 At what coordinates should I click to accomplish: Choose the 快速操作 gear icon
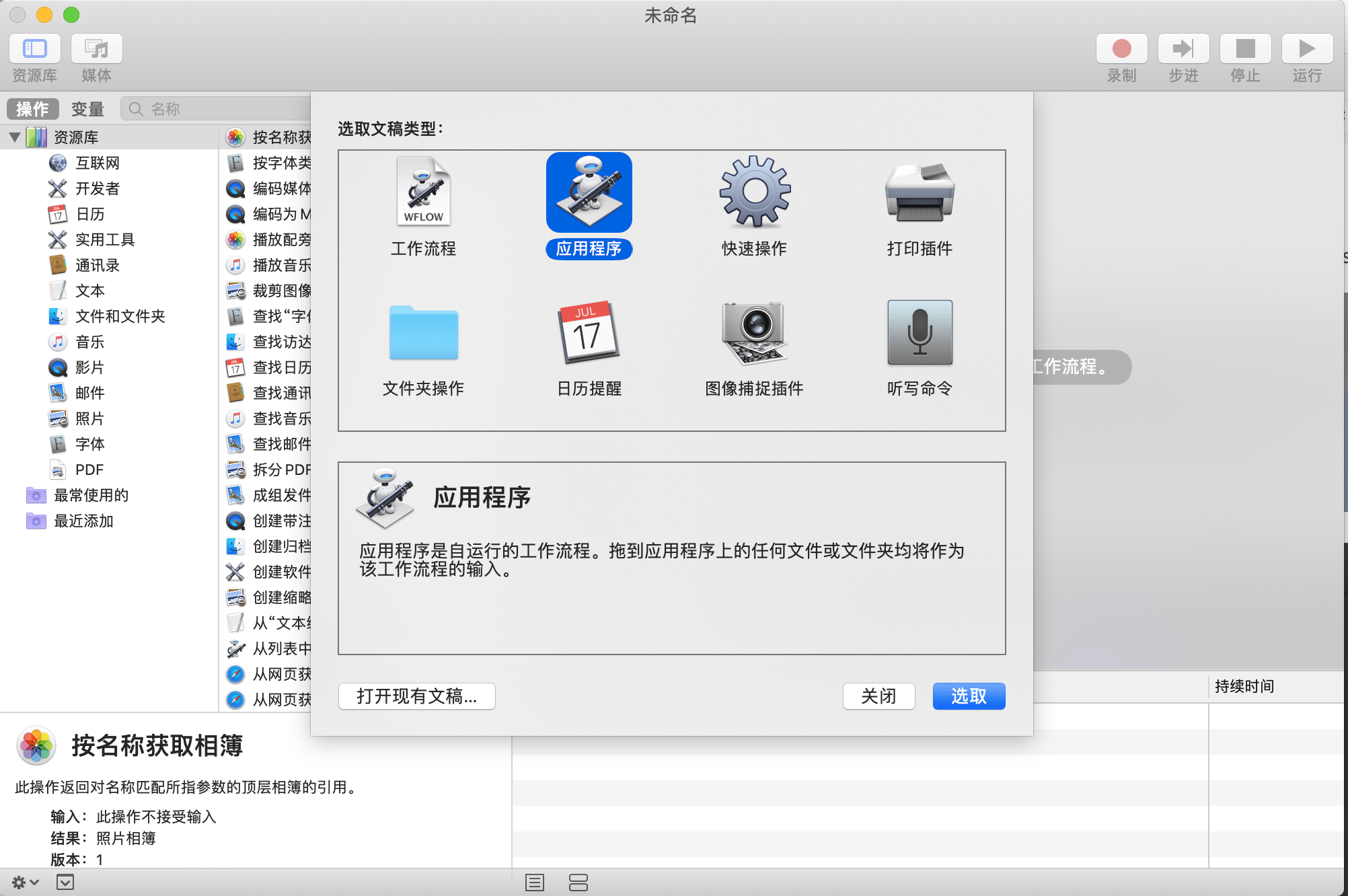coord(755,192)
